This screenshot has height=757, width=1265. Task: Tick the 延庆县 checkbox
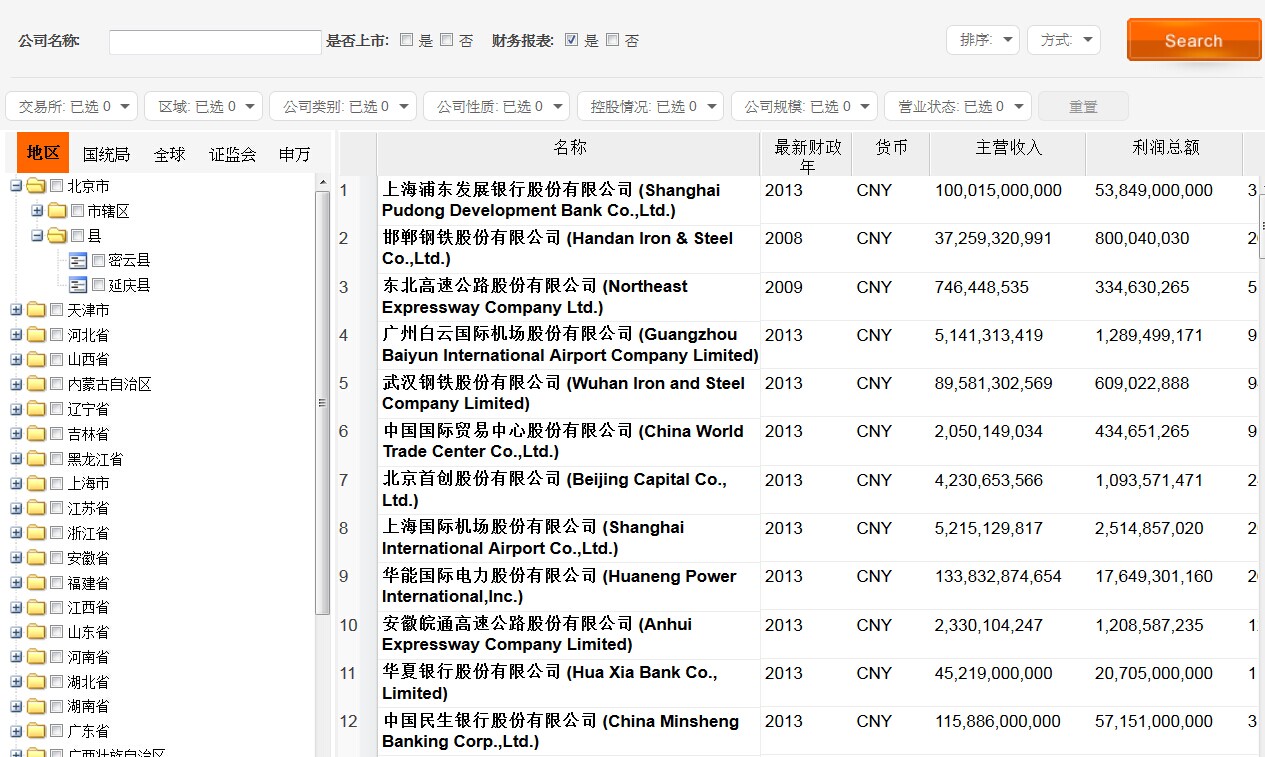(98, 285)
